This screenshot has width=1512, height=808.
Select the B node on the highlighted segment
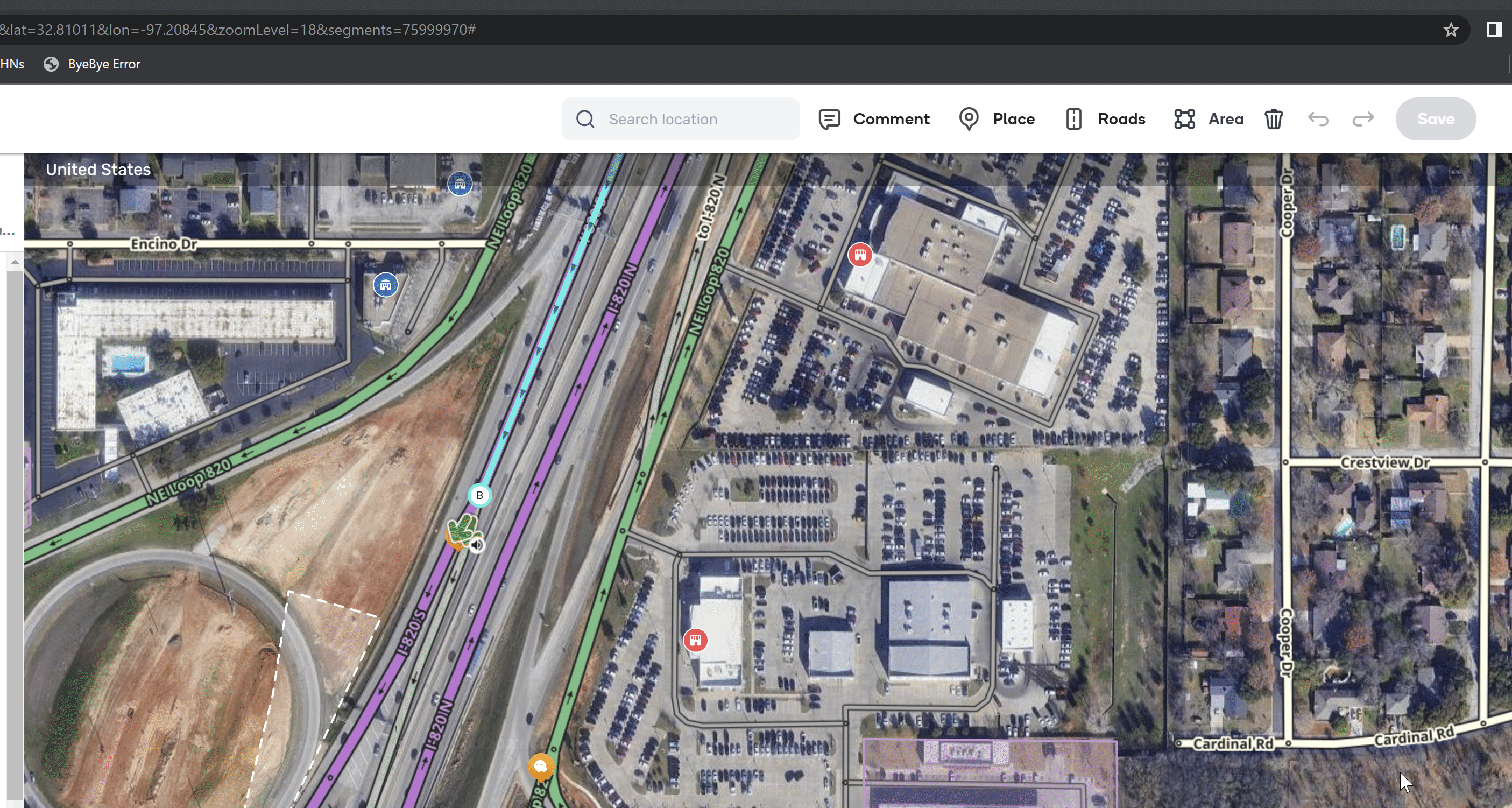pos(479,495)
